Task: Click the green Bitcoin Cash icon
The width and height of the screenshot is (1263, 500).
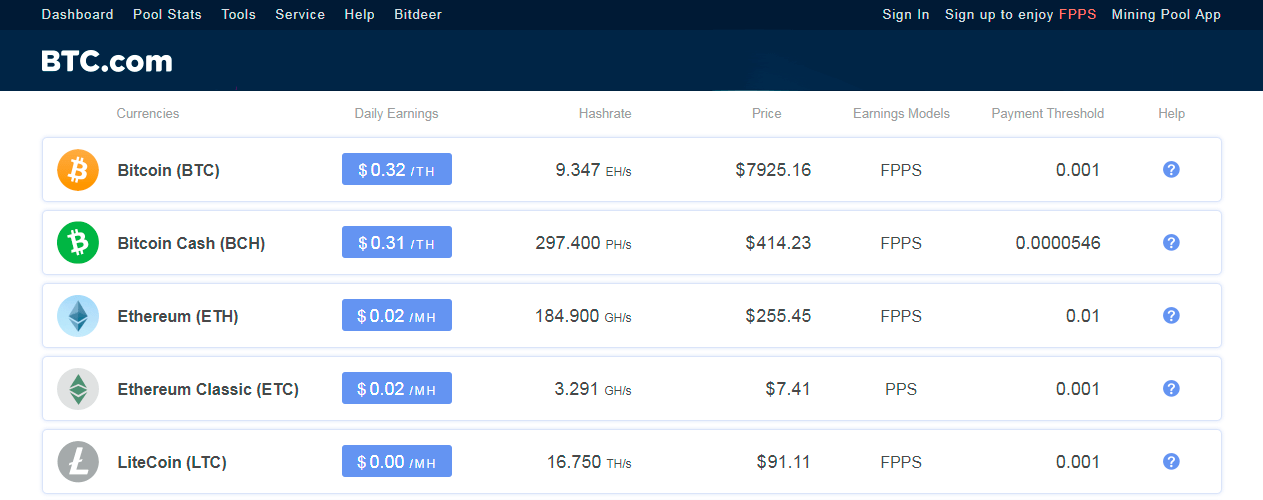Action: tap(78, 243)
